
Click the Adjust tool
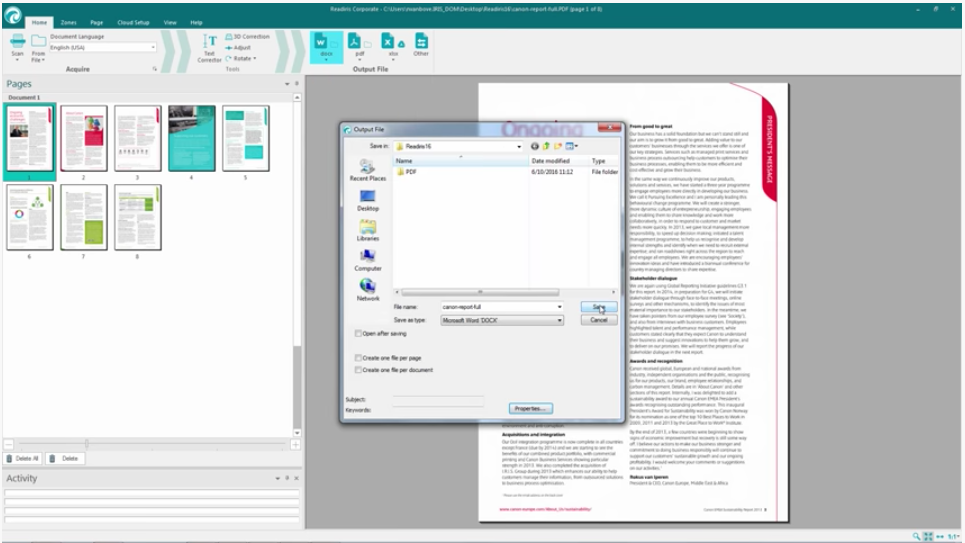coord(238,47)
